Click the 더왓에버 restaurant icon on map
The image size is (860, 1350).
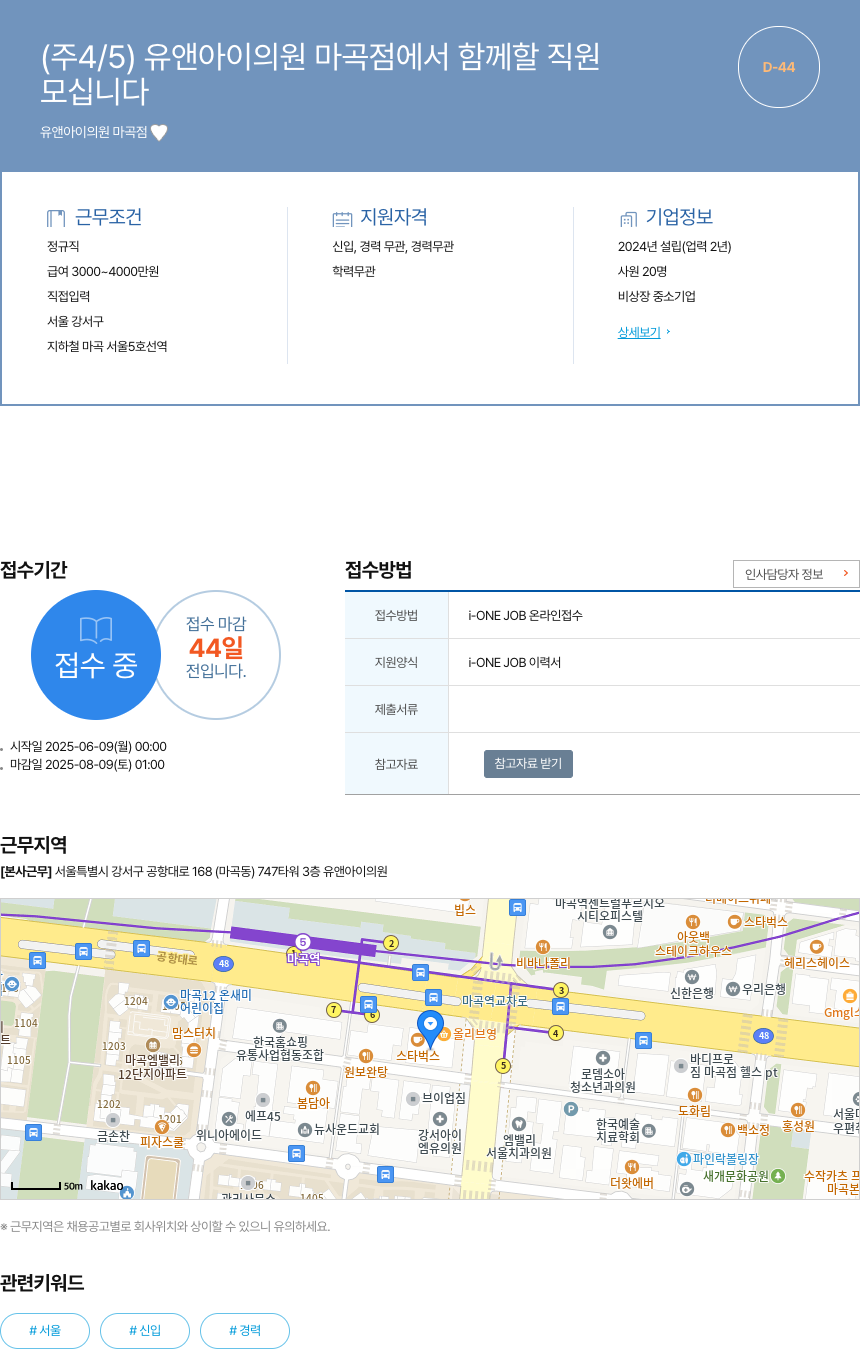632,1167
